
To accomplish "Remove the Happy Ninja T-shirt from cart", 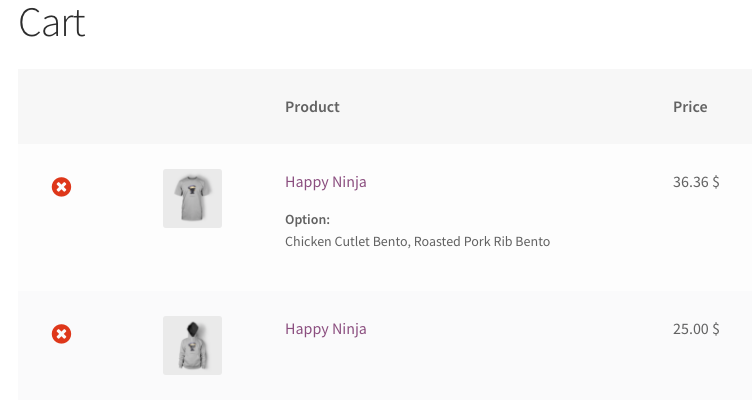I will (x=61, y=187).
